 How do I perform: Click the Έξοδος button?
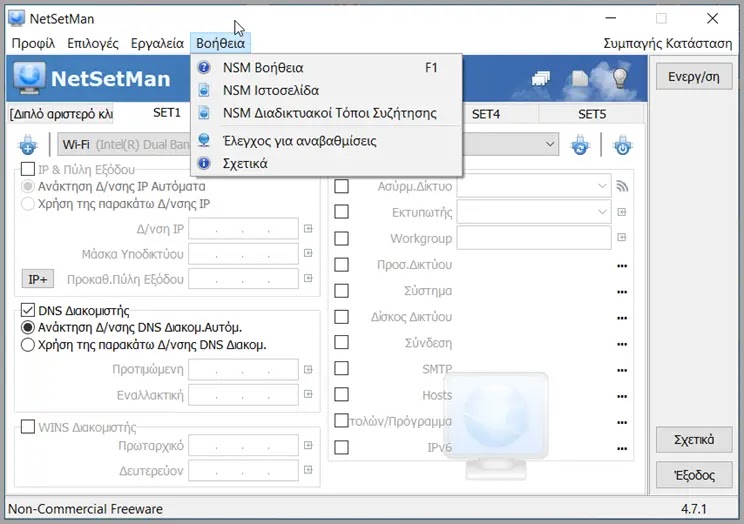(x=694, y=475)
